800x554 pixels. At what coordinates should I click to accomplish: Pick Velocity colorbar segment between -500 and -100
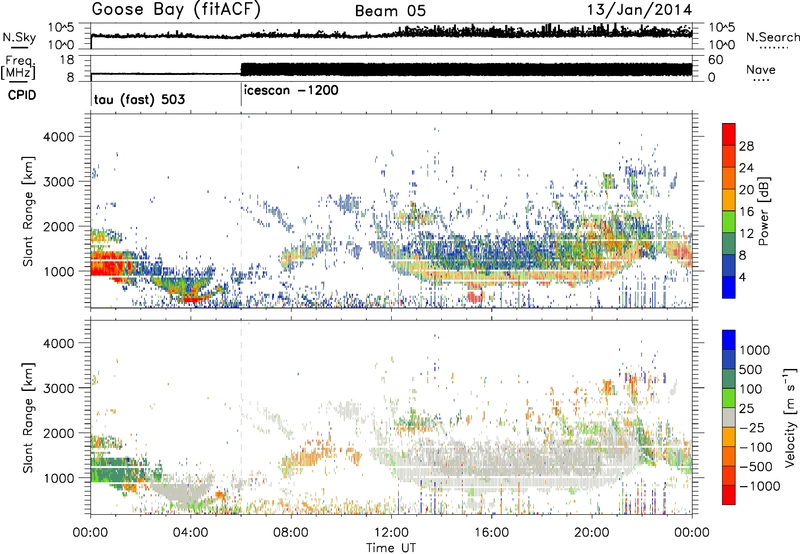(729, 456)
